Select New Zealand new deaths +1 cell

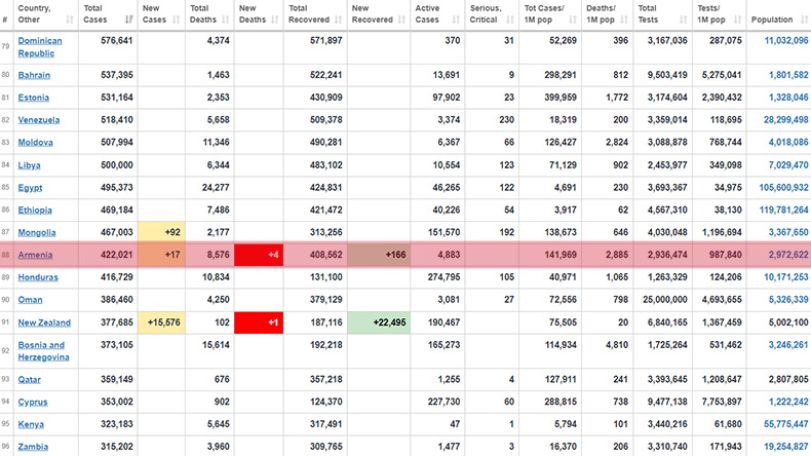259,323
